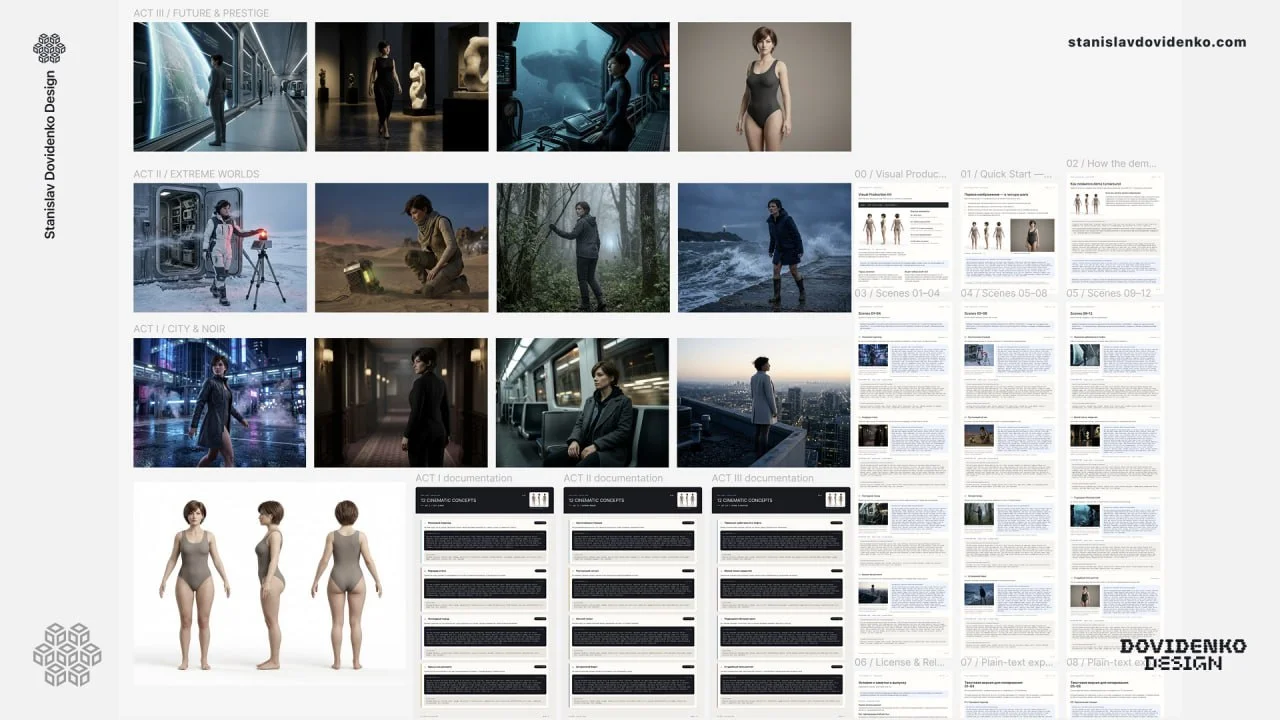Click the cube cluster logo at bottom left
The height and width of the screenshot is (720, 1280).
(67, 655)
